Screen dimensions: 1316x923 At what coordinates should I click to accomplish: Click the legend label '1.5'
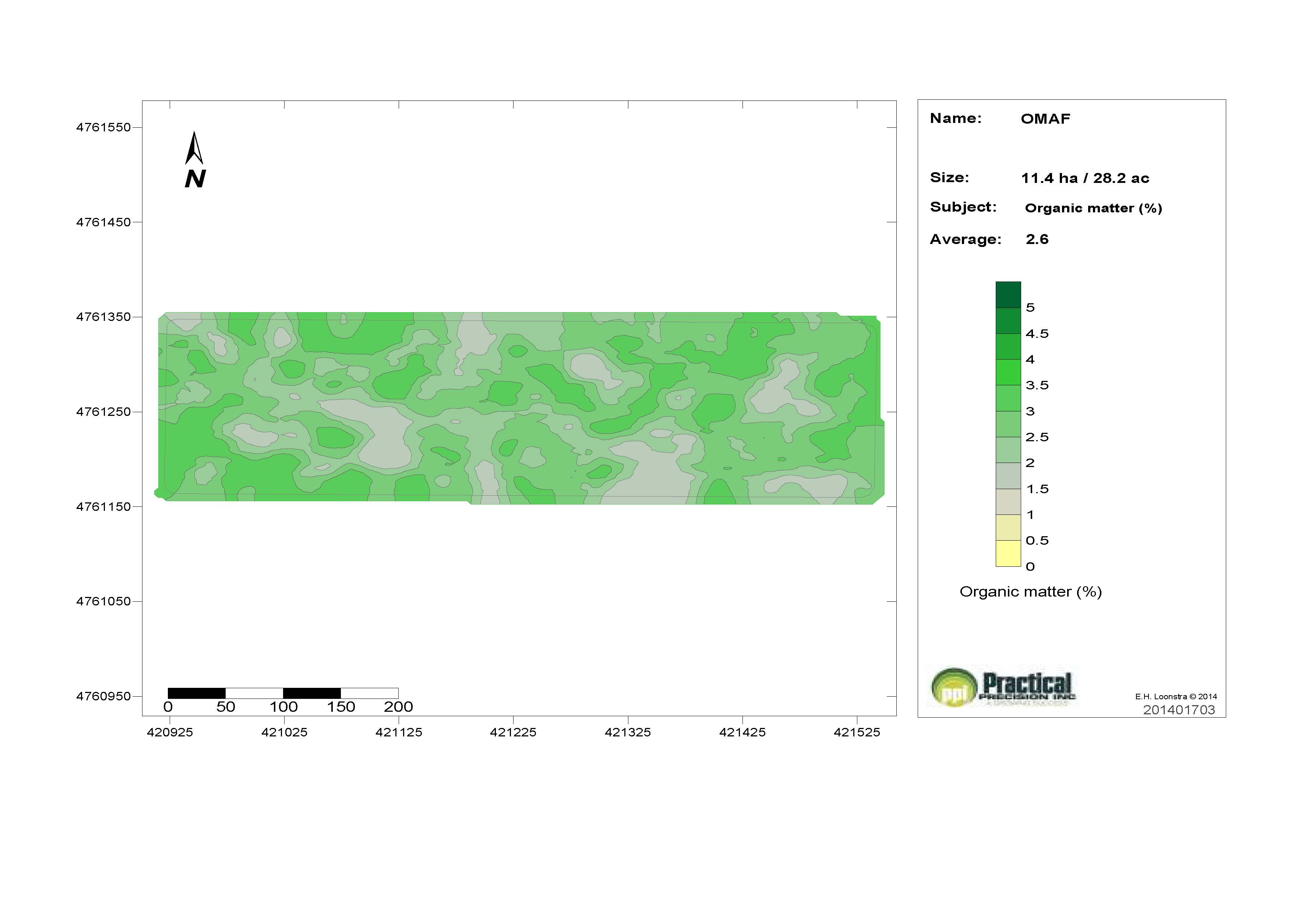point(1037,489)
